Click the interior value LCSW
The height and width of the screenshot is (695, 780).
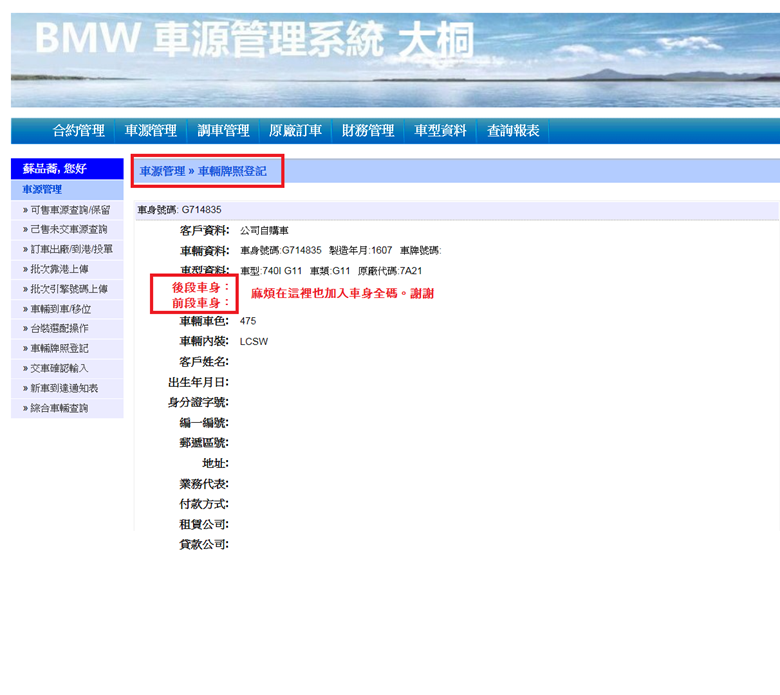(254, 342)
